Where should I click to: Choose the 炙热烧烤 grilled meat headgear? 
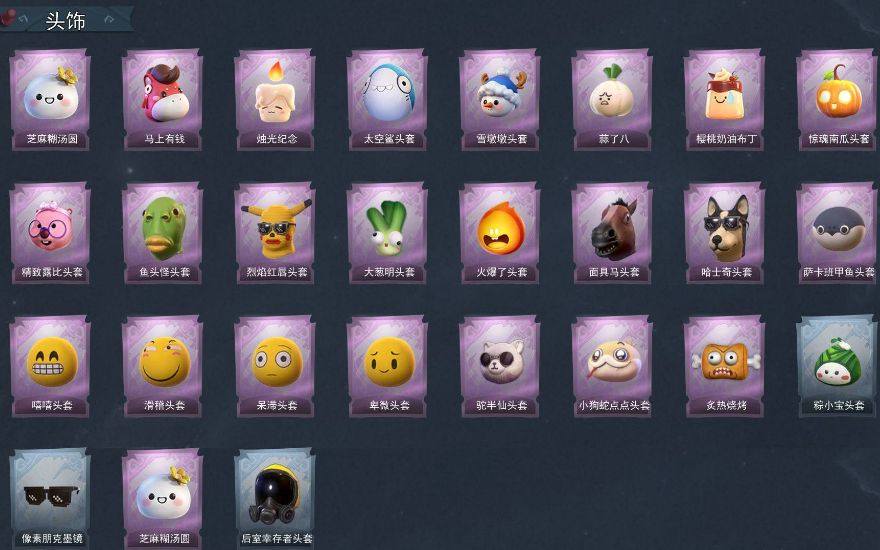pyautogui.click(x=724, y=366)
